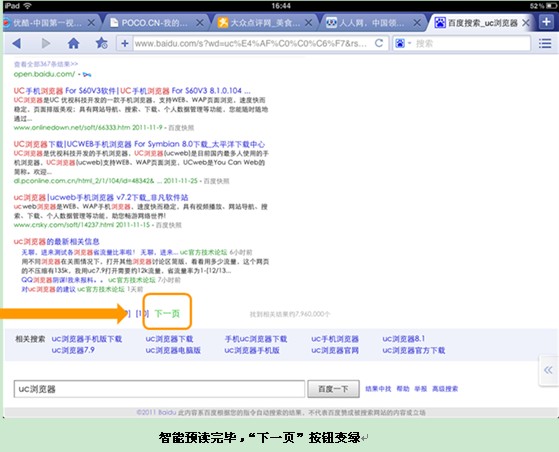Search related uc浏览器官方下载

pyautogui.click(x=414, y=350)
